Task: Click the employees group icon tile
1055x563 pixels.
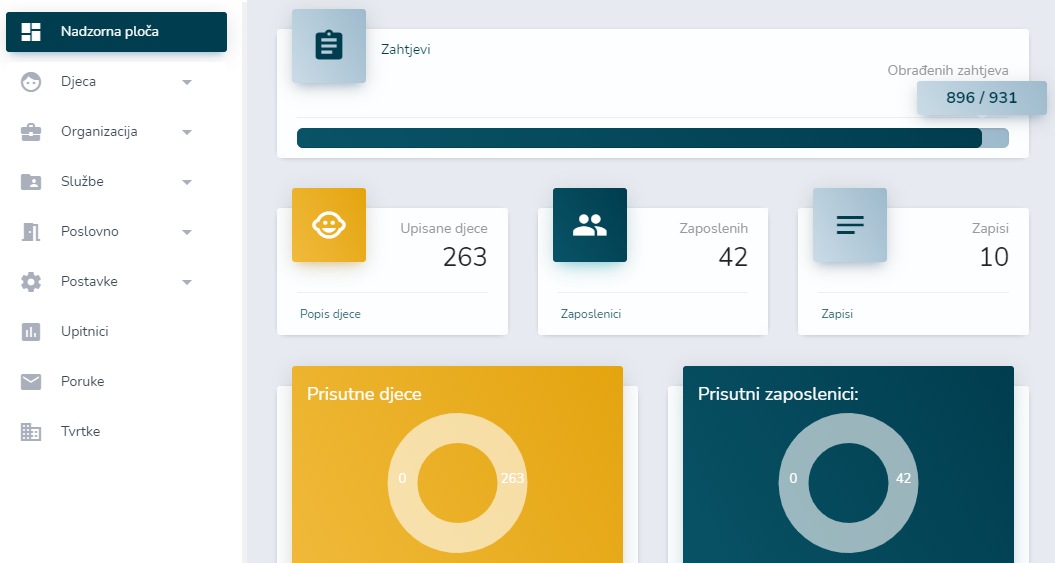Action: tap(589, 225)
